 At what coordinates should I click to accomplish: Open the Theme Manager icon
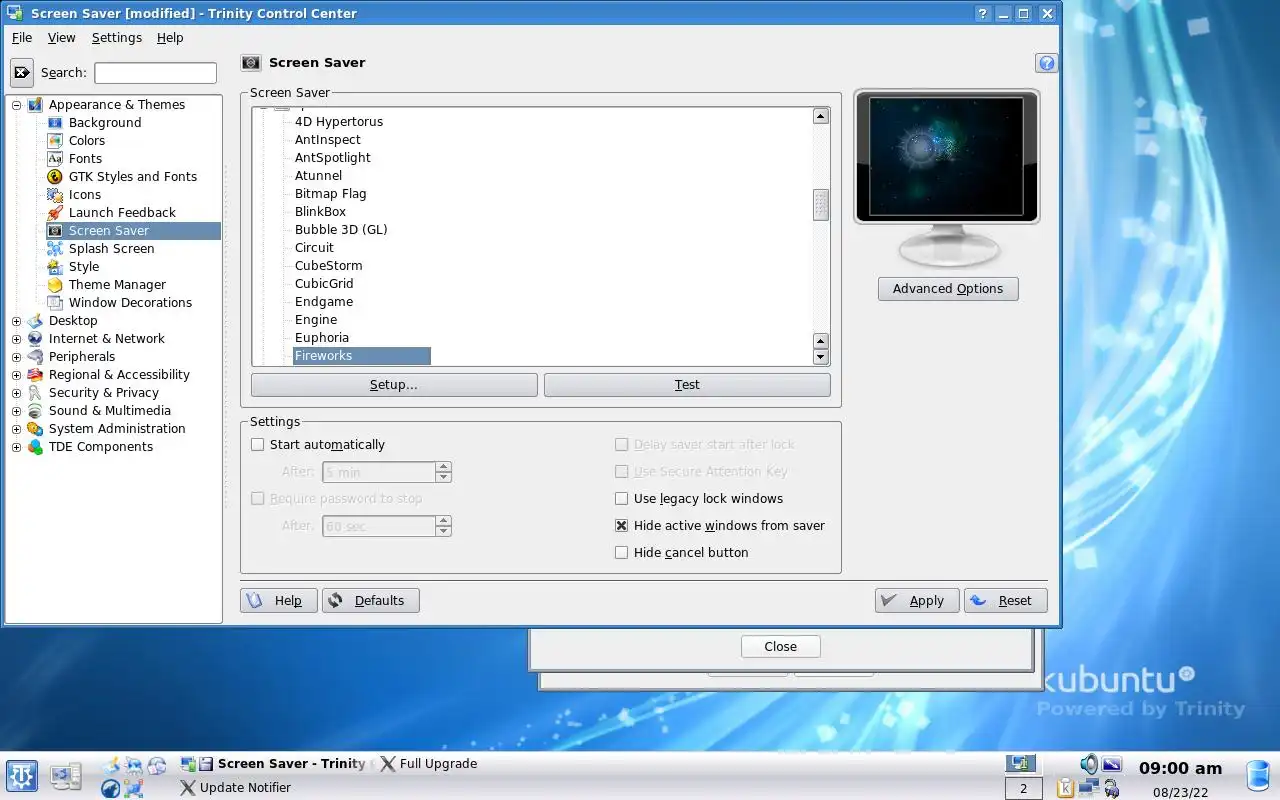[x=55, y=285]
